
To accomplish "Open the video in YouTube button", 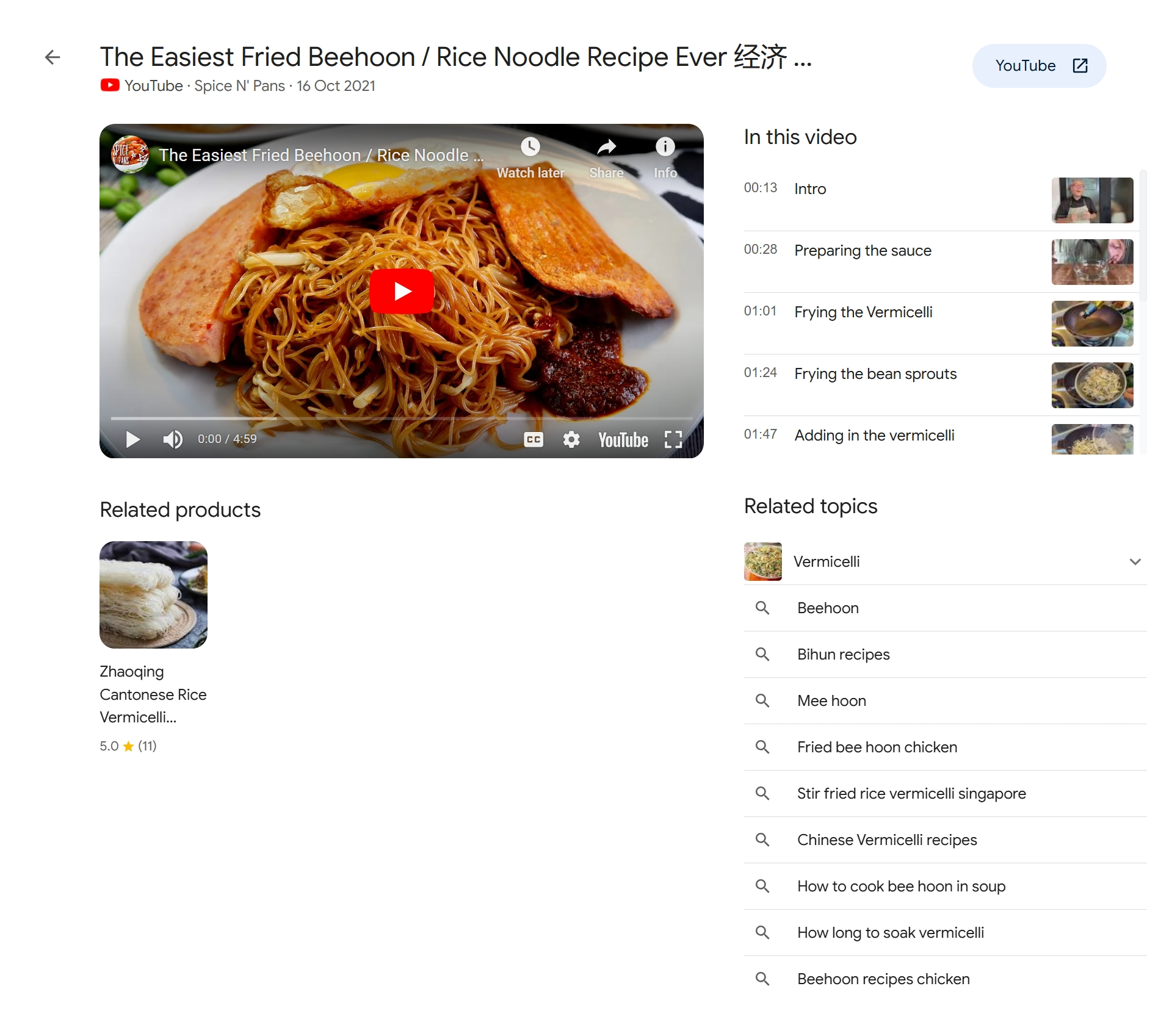I will (1039, 66).
